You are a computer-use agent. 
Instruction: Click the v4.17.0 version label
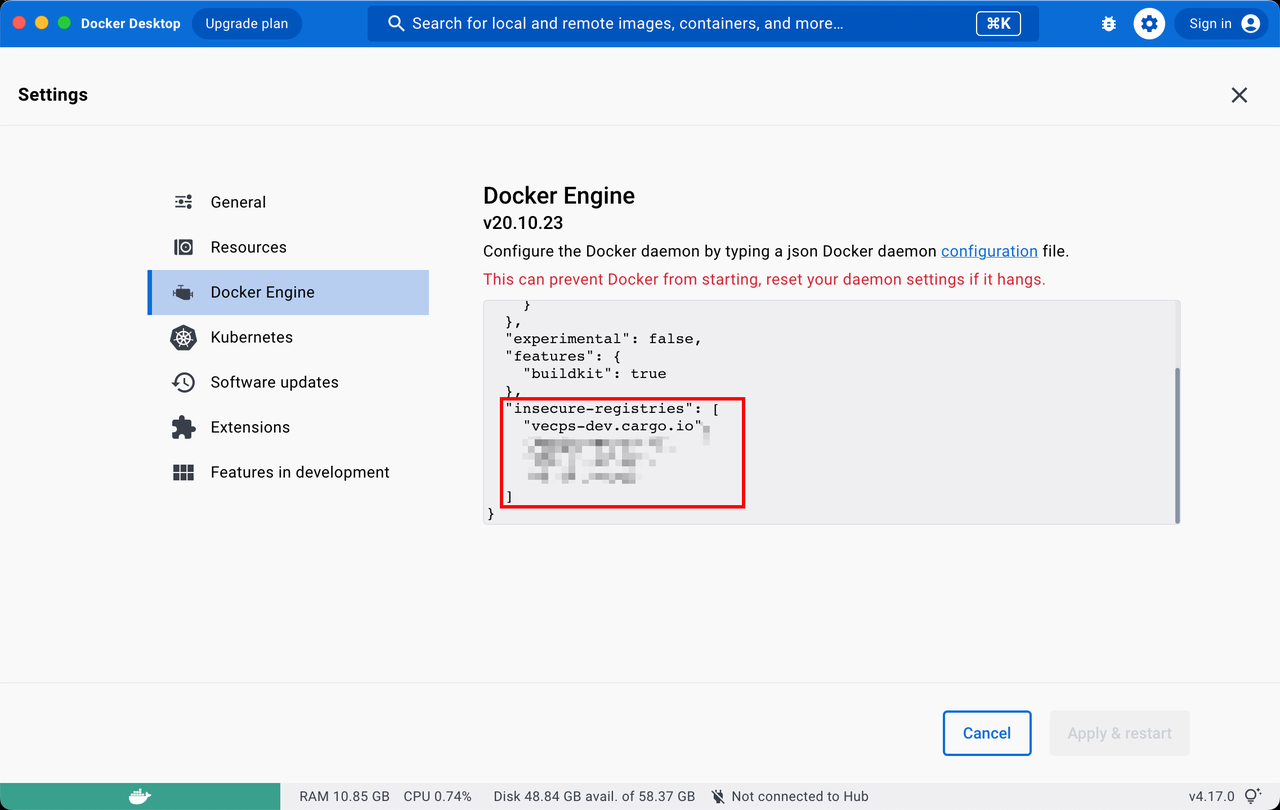click(x=1212, y=797)
